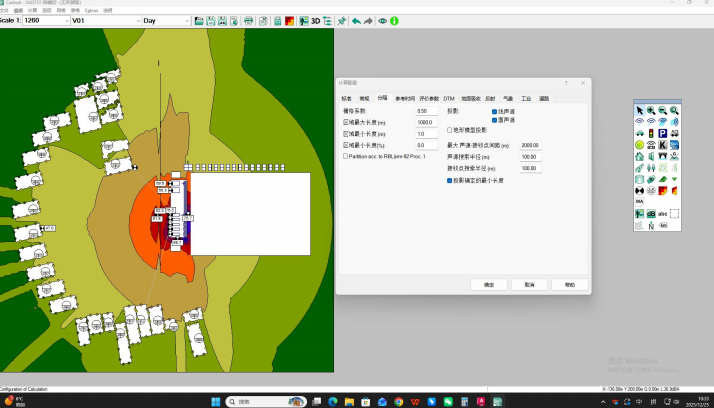The height and width of the screenshot is (408, 714).
Task: Switch to the 工业 tab
Action: (526, 98)
